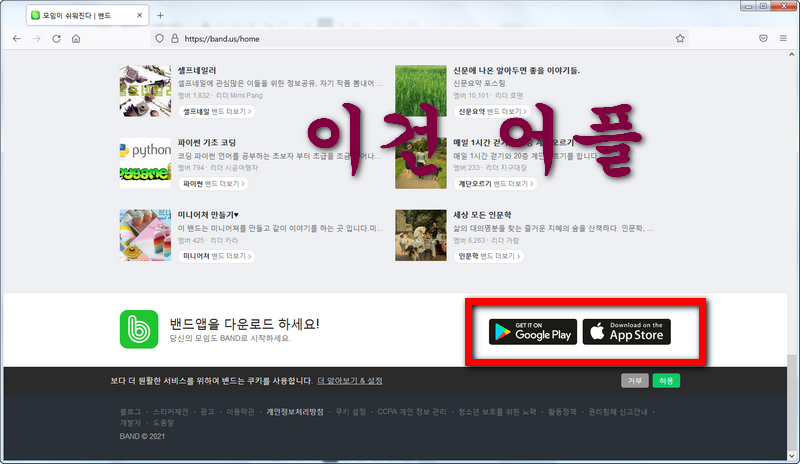Open a new tab with the plus button
The width and height of the screenshot is (800, 464).
[160, 15]
